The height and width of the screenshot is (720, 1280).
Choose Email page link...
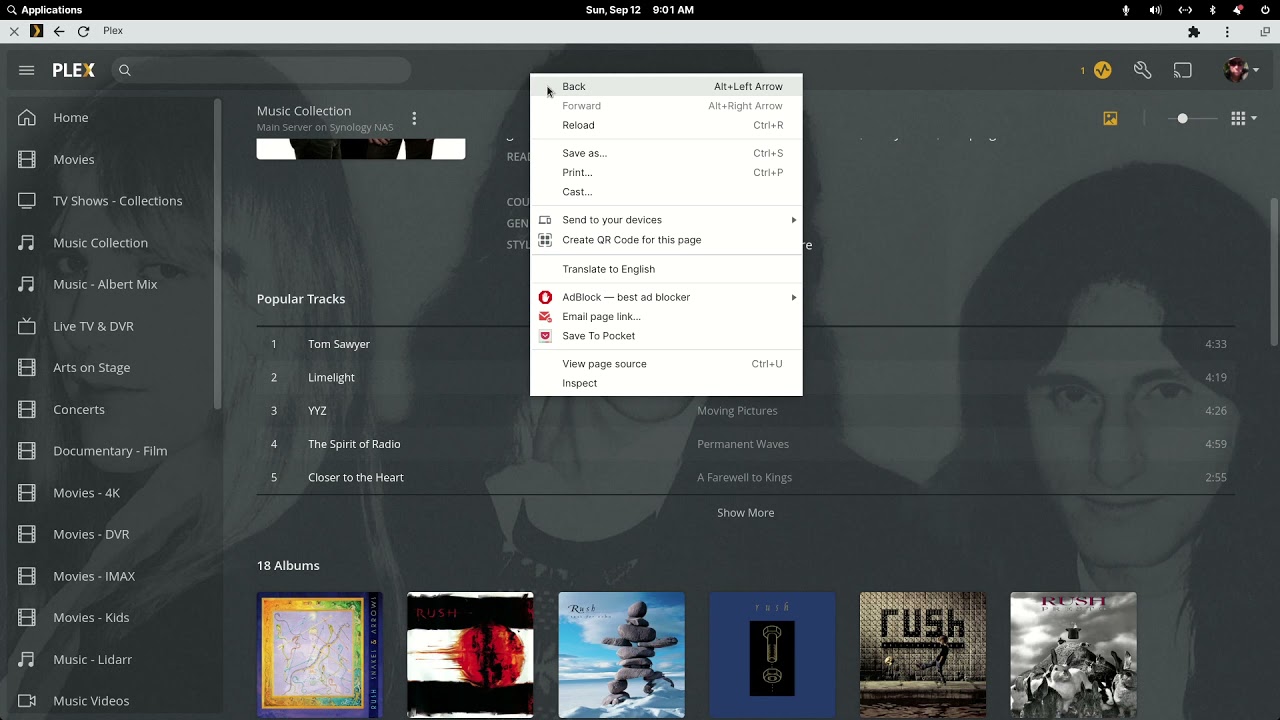click(x=666, y=316)
